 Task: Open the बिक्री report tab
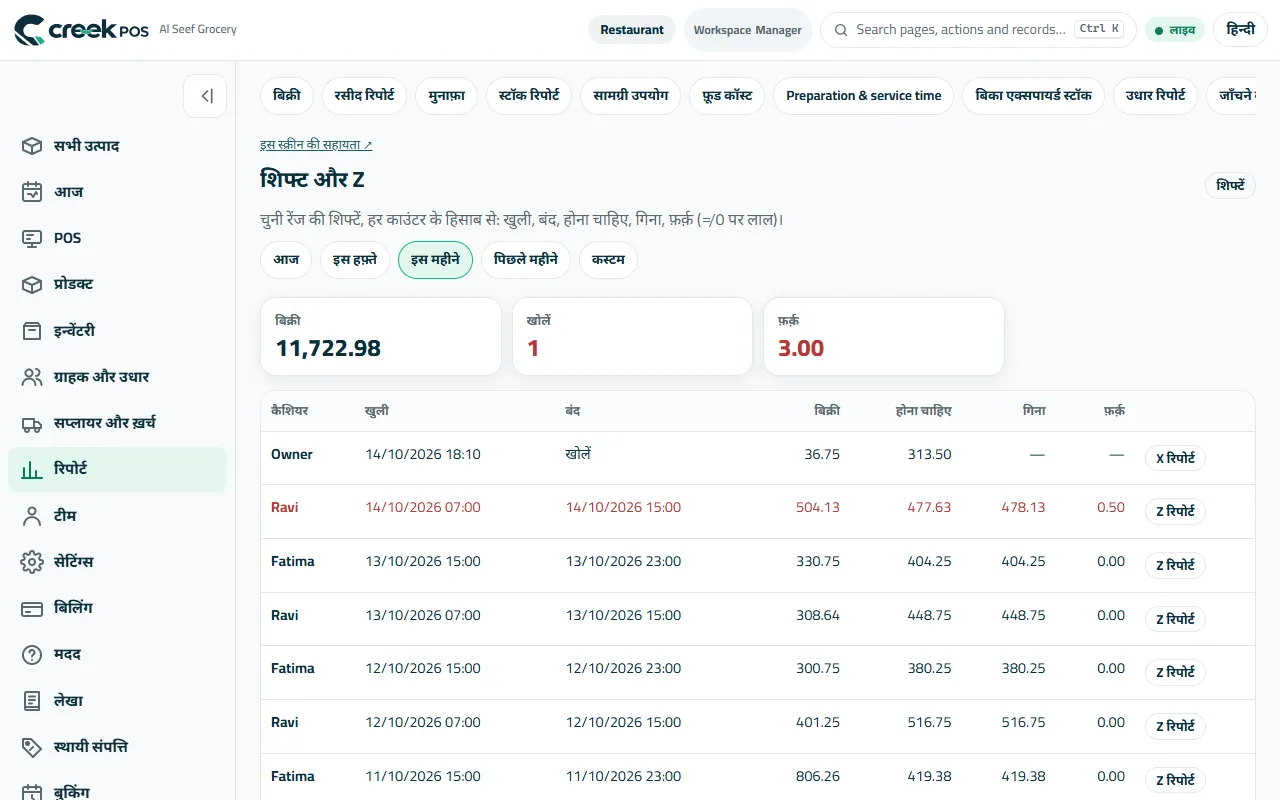(287, 96)
